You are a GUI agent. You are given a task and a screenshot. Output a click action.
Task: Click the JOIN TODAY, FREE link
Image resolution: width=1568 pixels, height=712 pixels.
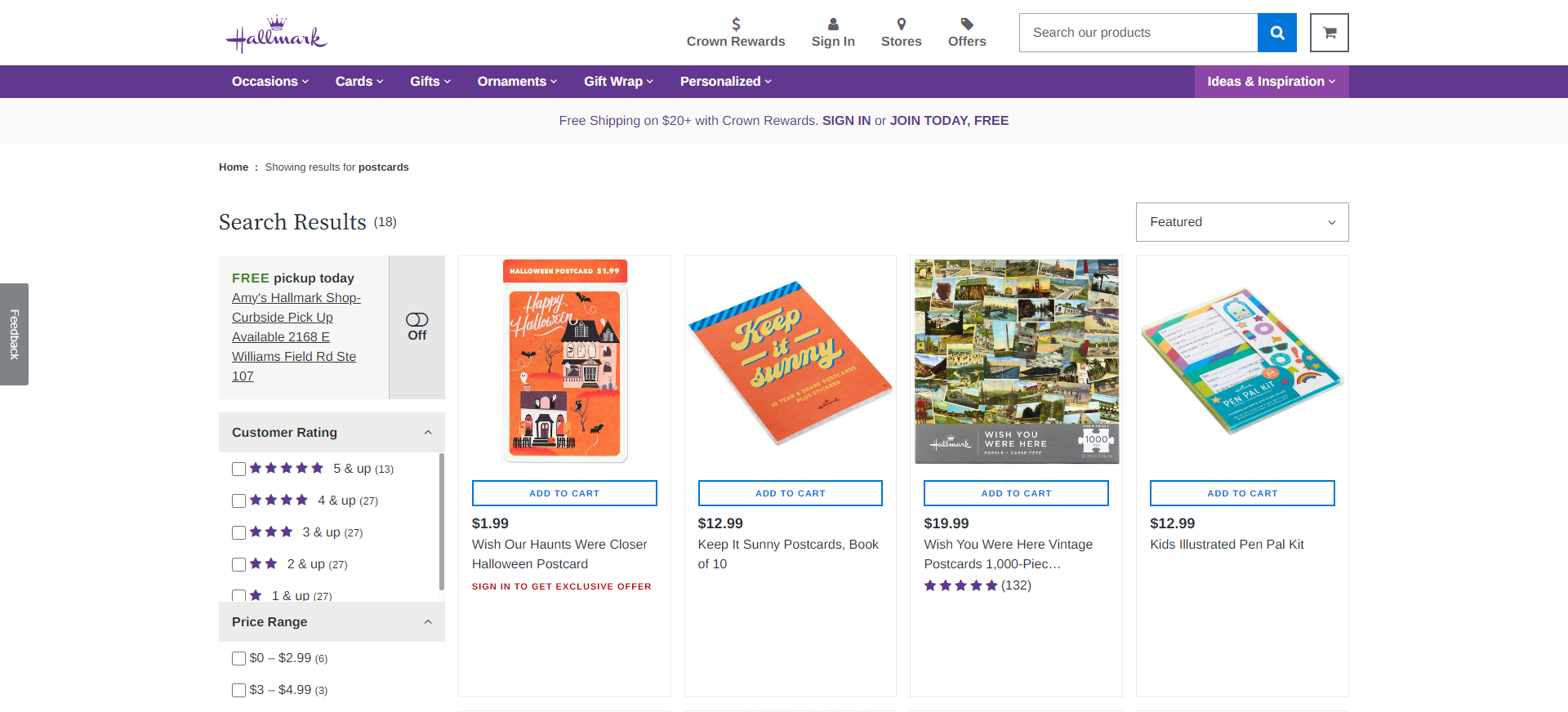point(949,121)
